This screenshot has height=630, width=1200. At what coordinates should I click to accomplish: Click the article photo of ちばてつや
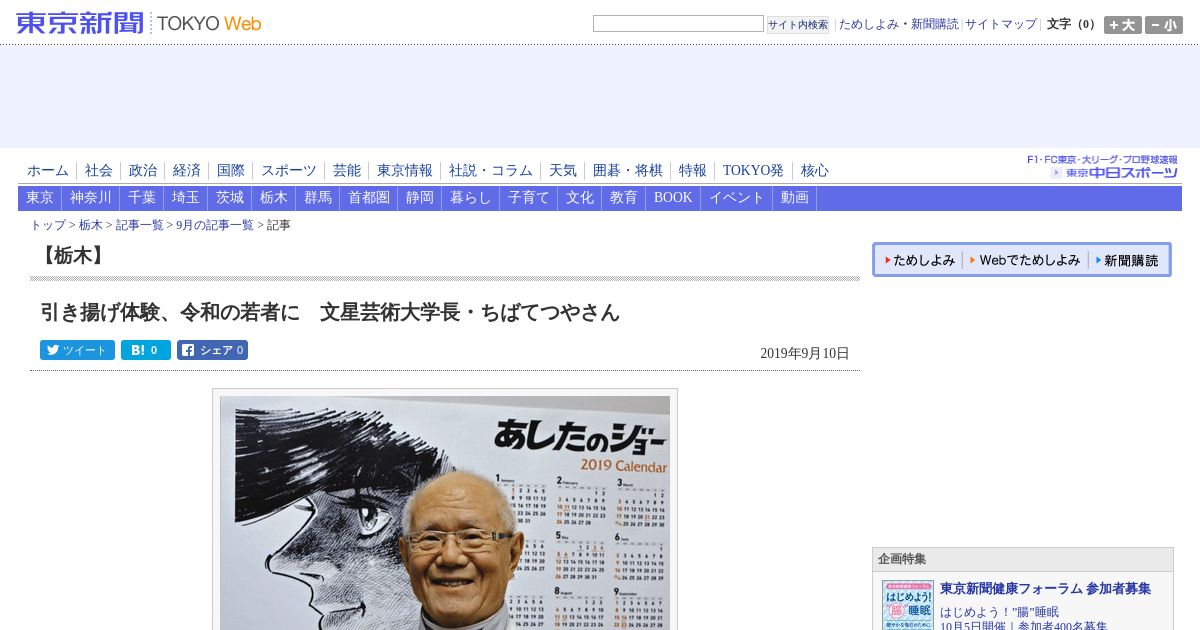pos(445,512)
